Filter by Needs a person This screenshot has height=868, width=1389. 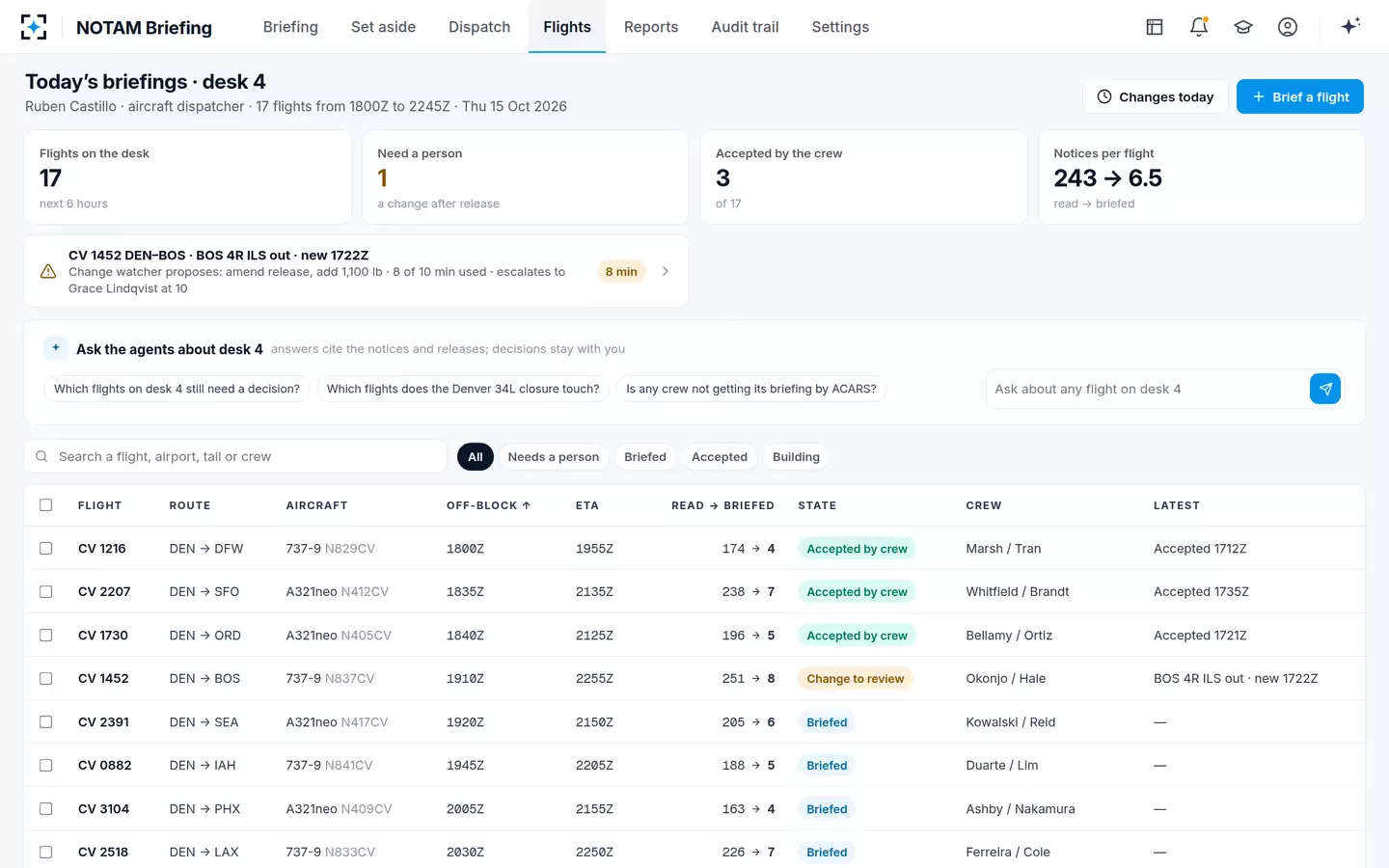coord(554,457)
